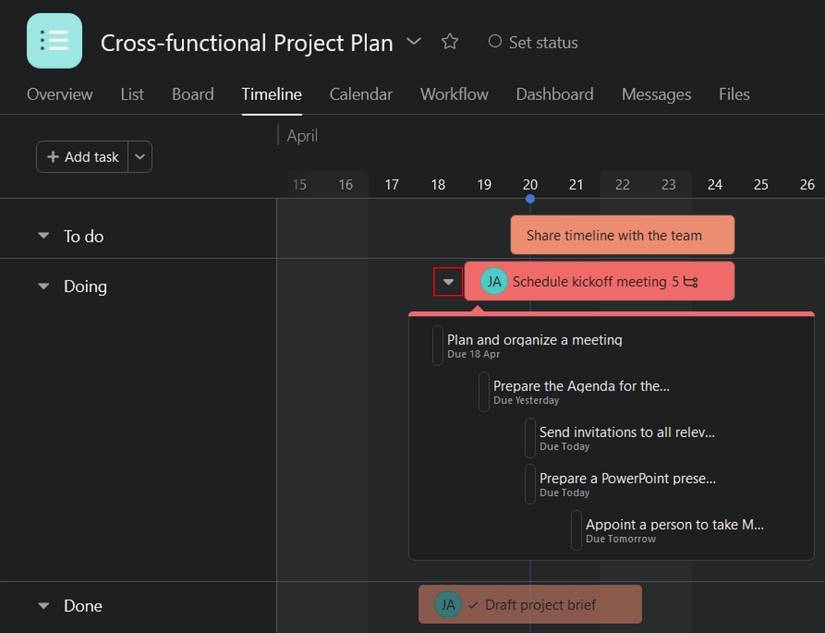Image resolution: width=825 pixels, height=633 pixels.
Task: Click Set status button
Action: (x=533, y=42)
